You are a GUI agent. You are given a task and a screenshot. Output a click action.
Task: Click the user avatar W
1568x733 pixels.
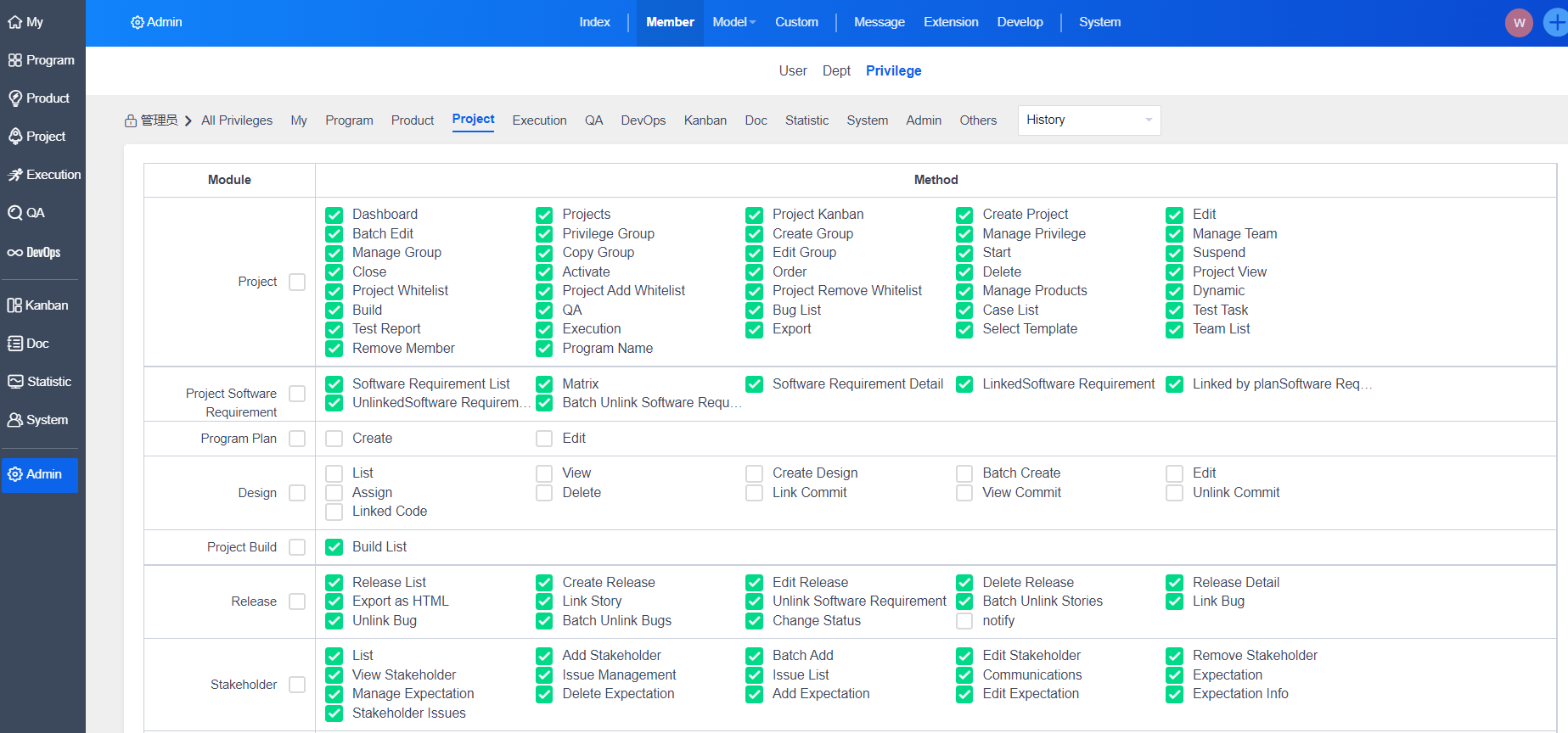tap(1519, 23)
